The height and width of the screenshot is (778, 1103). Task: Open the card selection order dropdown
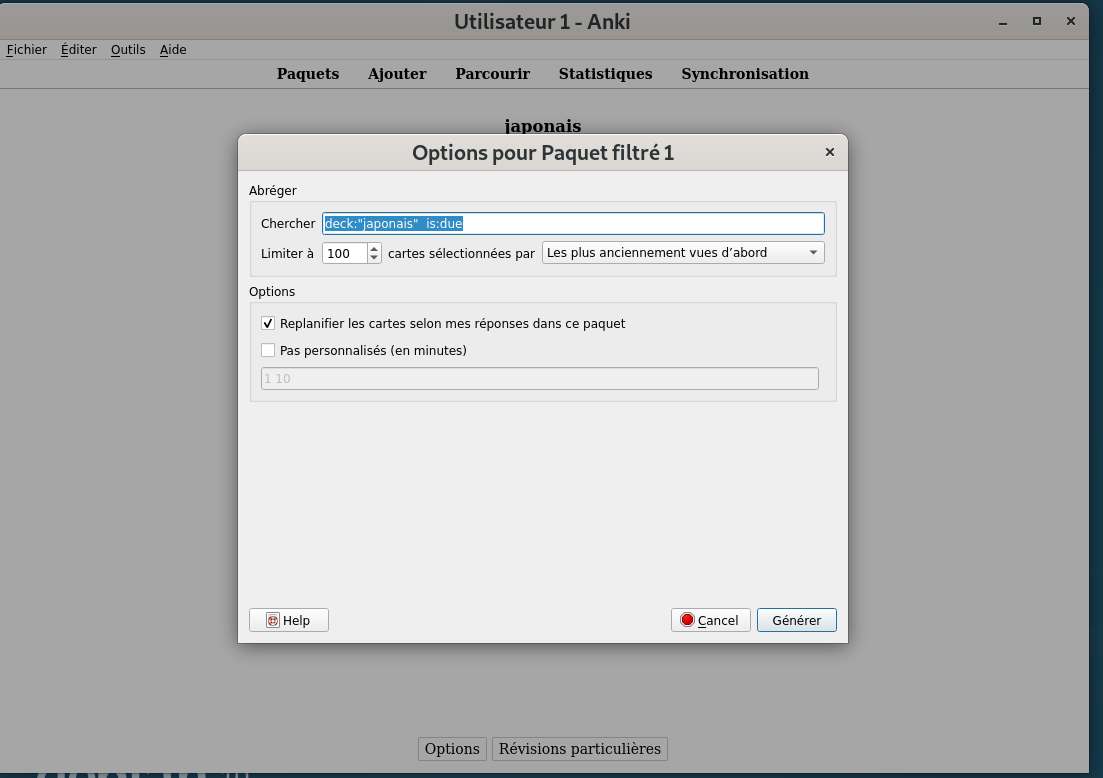[683, 253]
